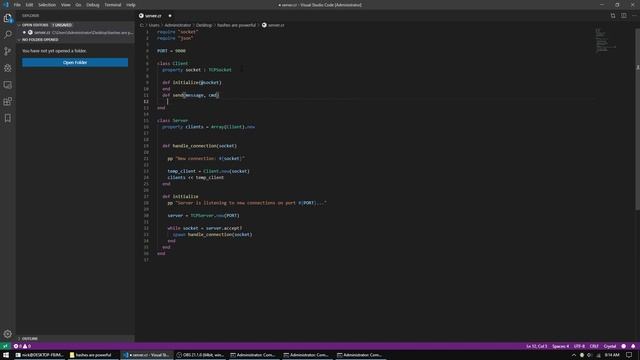
Task: Click Administrator in the breadcrumb path
Action: pos(178,25)
